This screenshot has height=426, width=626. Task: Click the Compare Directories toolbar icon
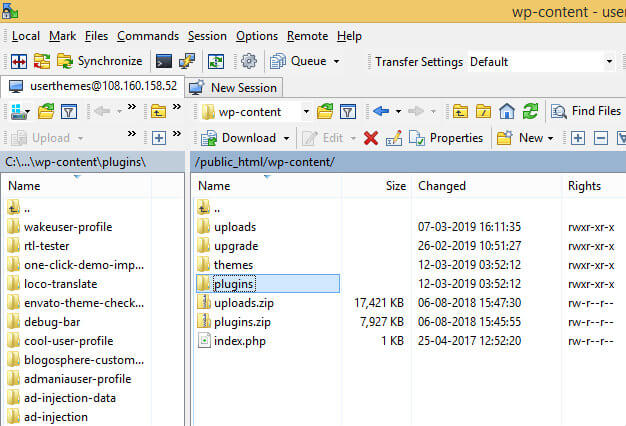(x=19, y=61)
